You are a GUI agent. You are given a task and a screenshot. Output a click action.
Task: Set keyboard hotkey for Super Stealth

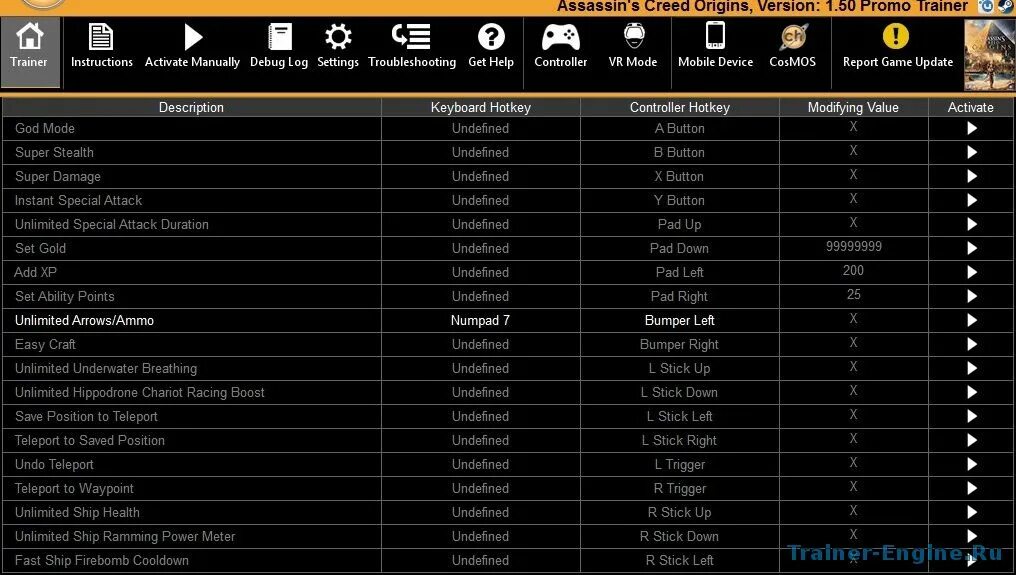click(x=480, y=152)
